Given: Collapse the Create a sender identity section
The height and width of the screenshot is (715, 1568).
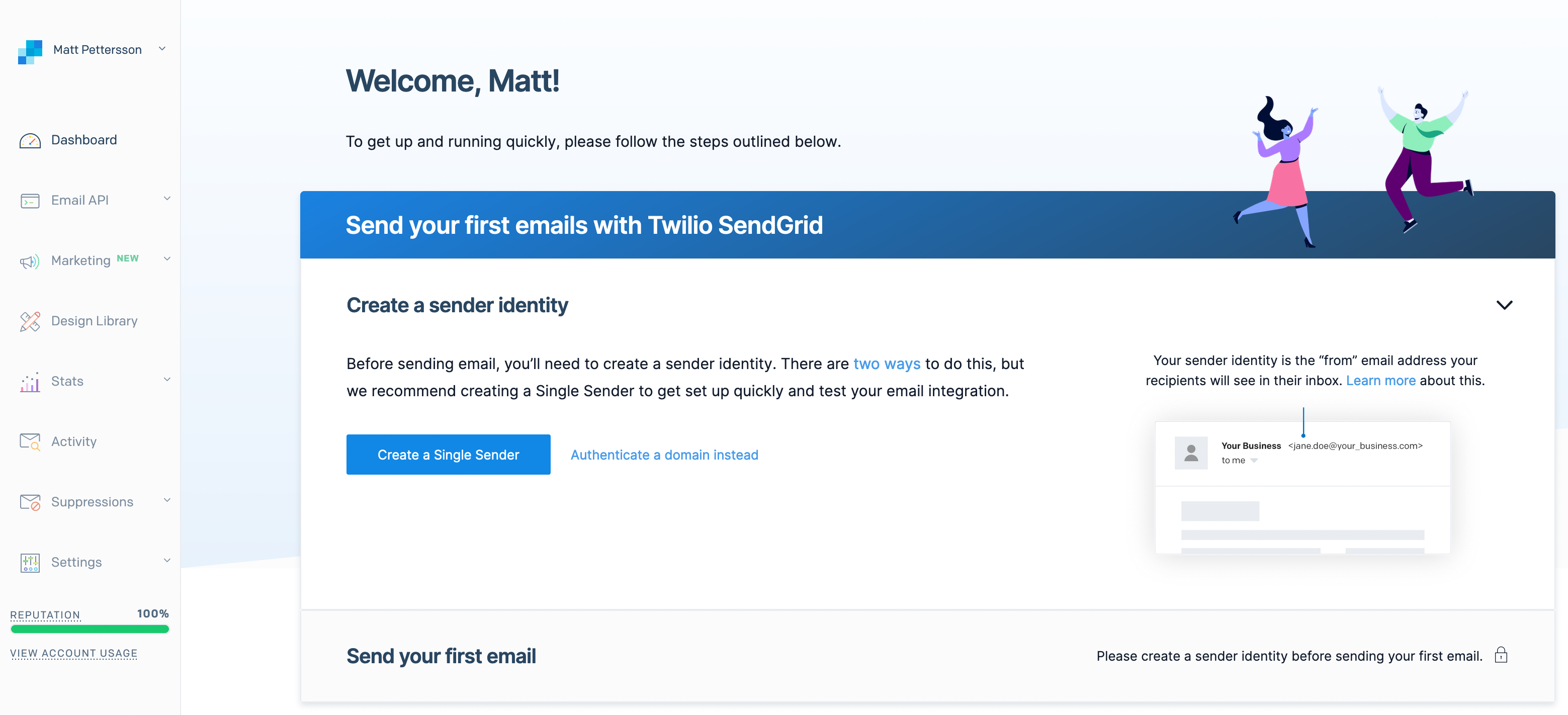Looking at the screenshot, I should [1505, 305].
